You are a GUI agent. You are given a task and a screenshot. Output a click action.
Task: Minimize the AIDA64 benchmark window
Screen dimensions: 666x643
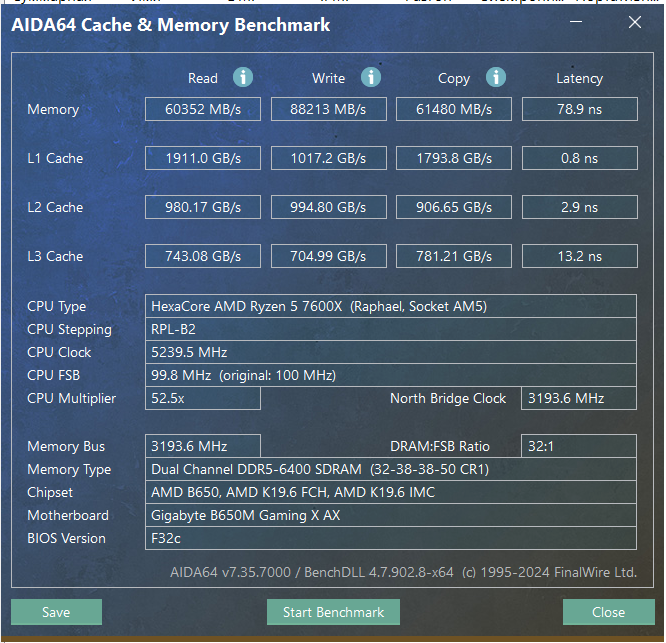tap(576, 22)
